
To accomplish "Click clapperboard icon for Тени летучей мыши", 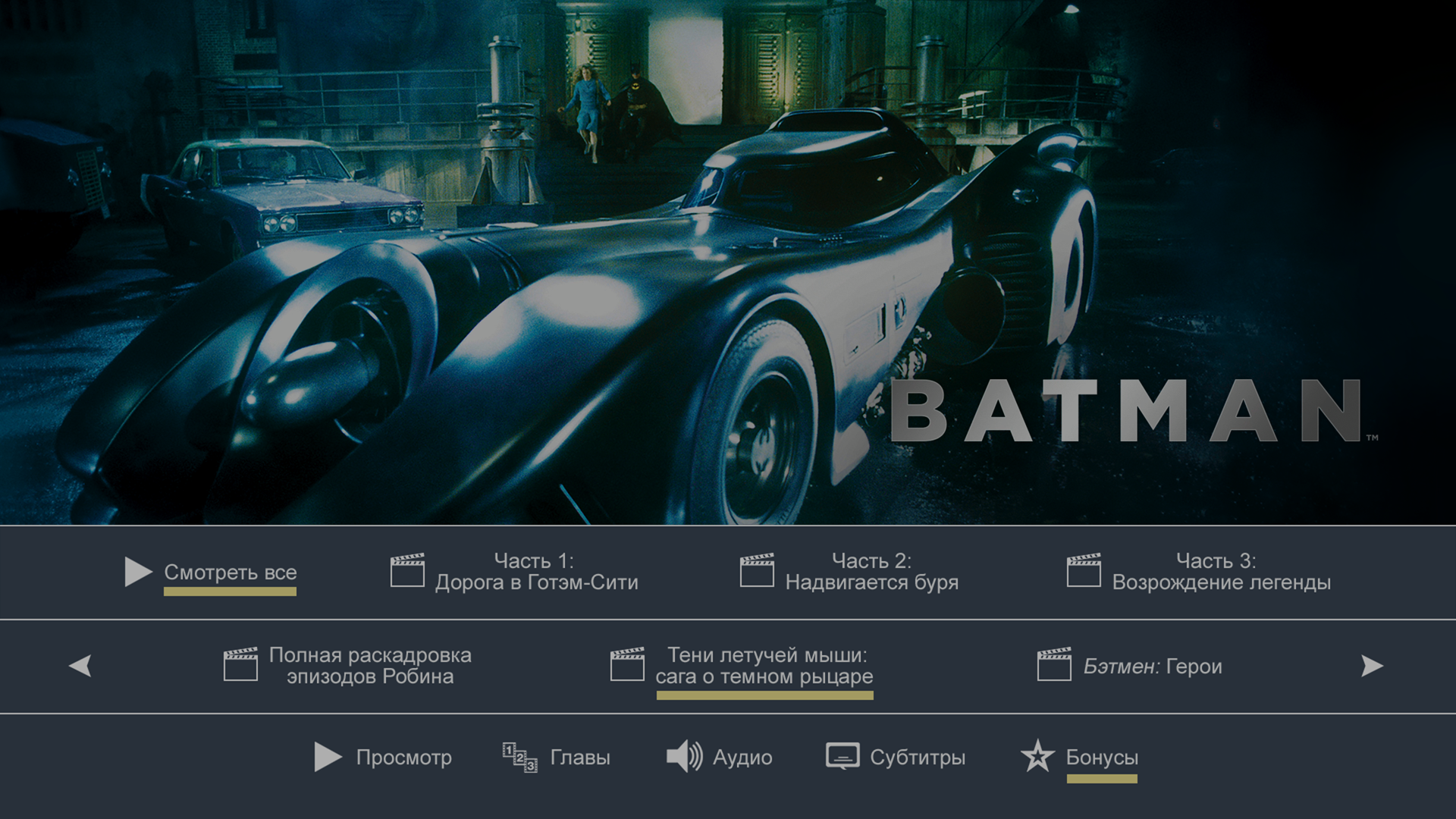I will (x=627, y=664).
